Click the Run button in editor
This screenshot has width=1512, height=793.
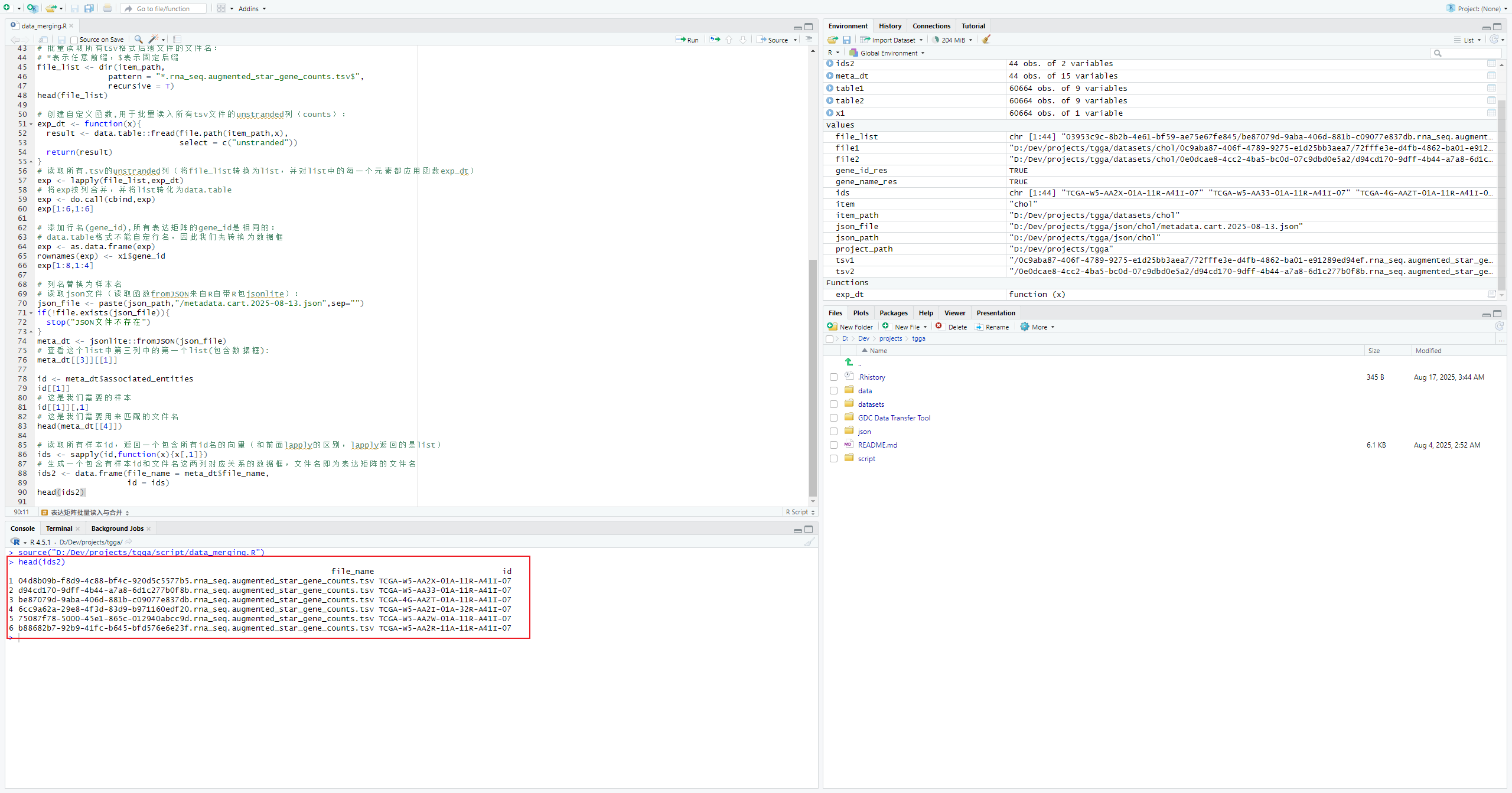687,40
